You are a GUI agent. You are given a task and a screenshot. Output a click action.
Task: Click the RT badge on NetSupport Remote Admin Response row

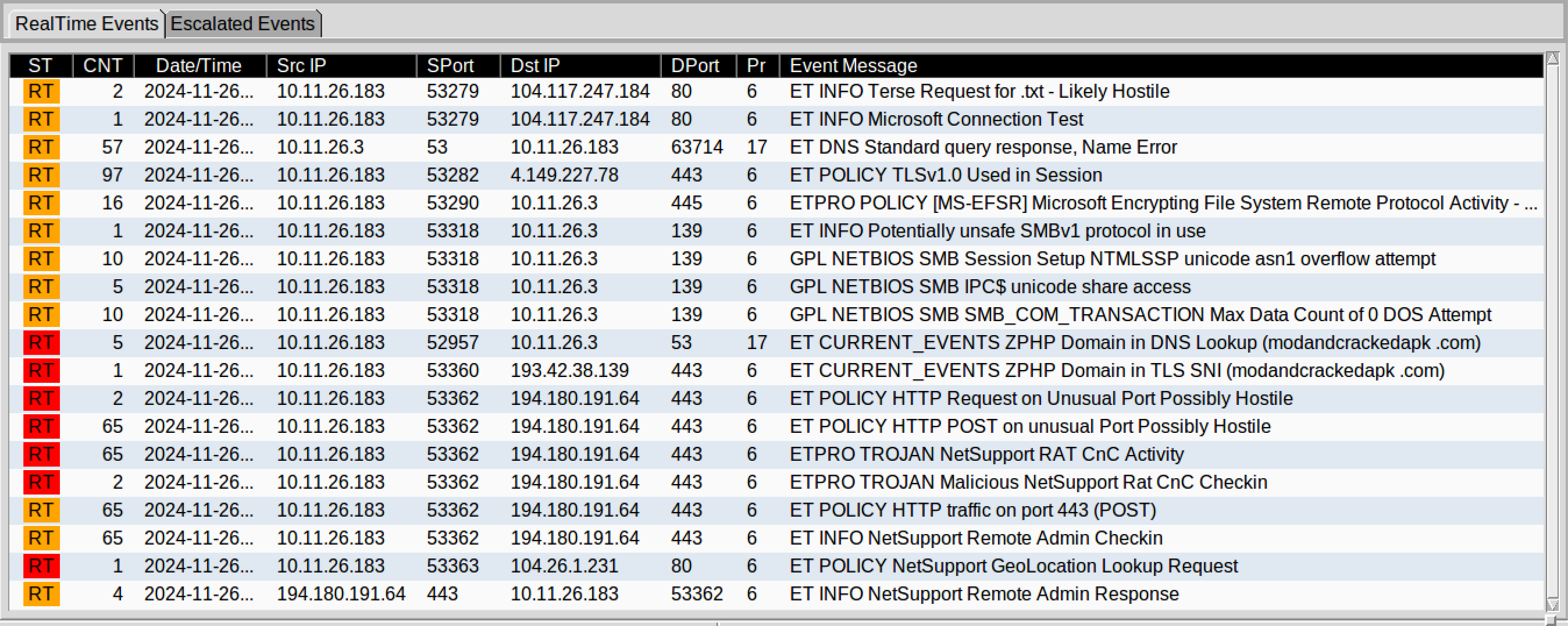tap(41, 594)
